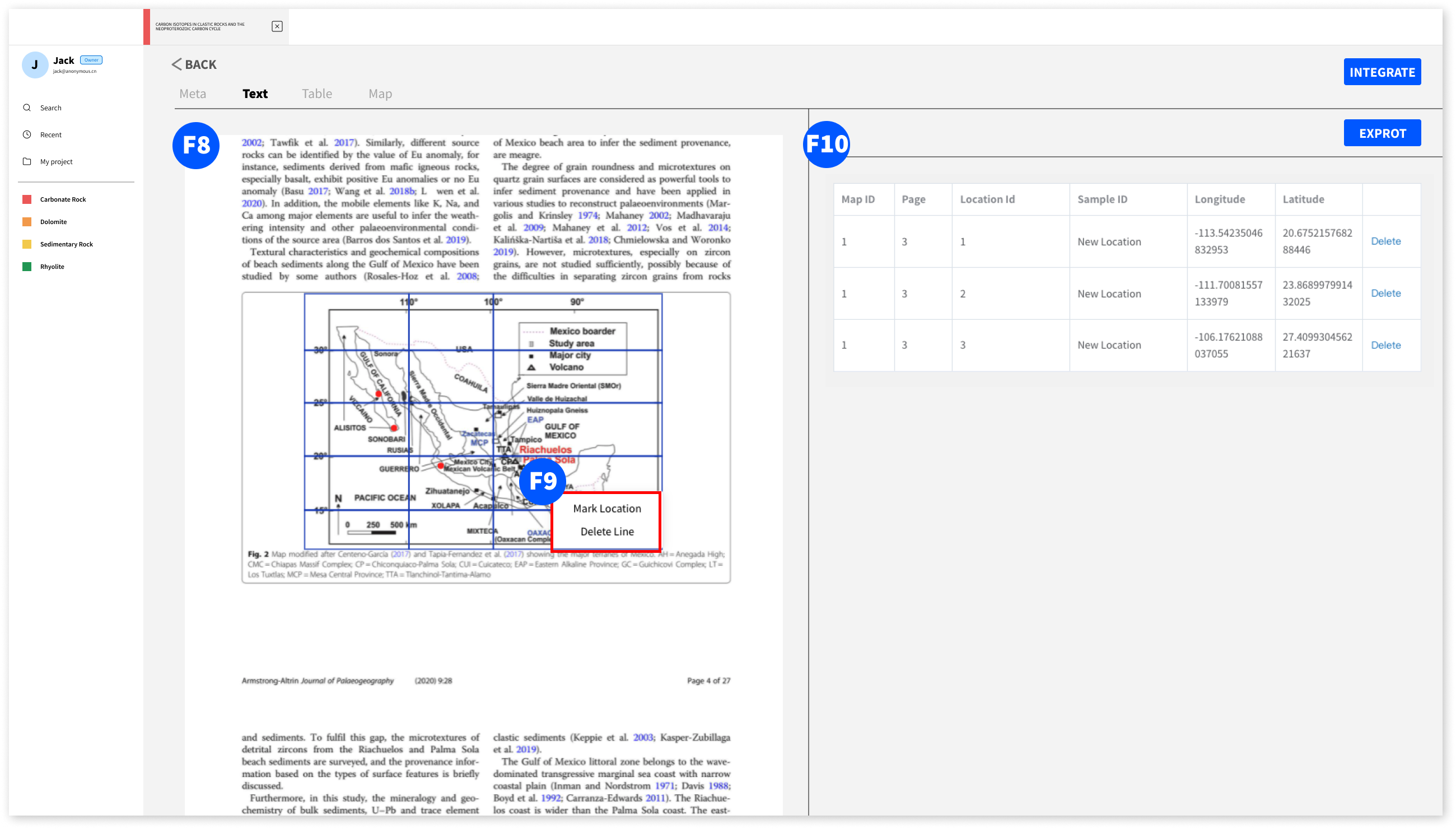Click the 2017 citation link after Tawfik
The image size is (1456, 829).
point(343,142)
